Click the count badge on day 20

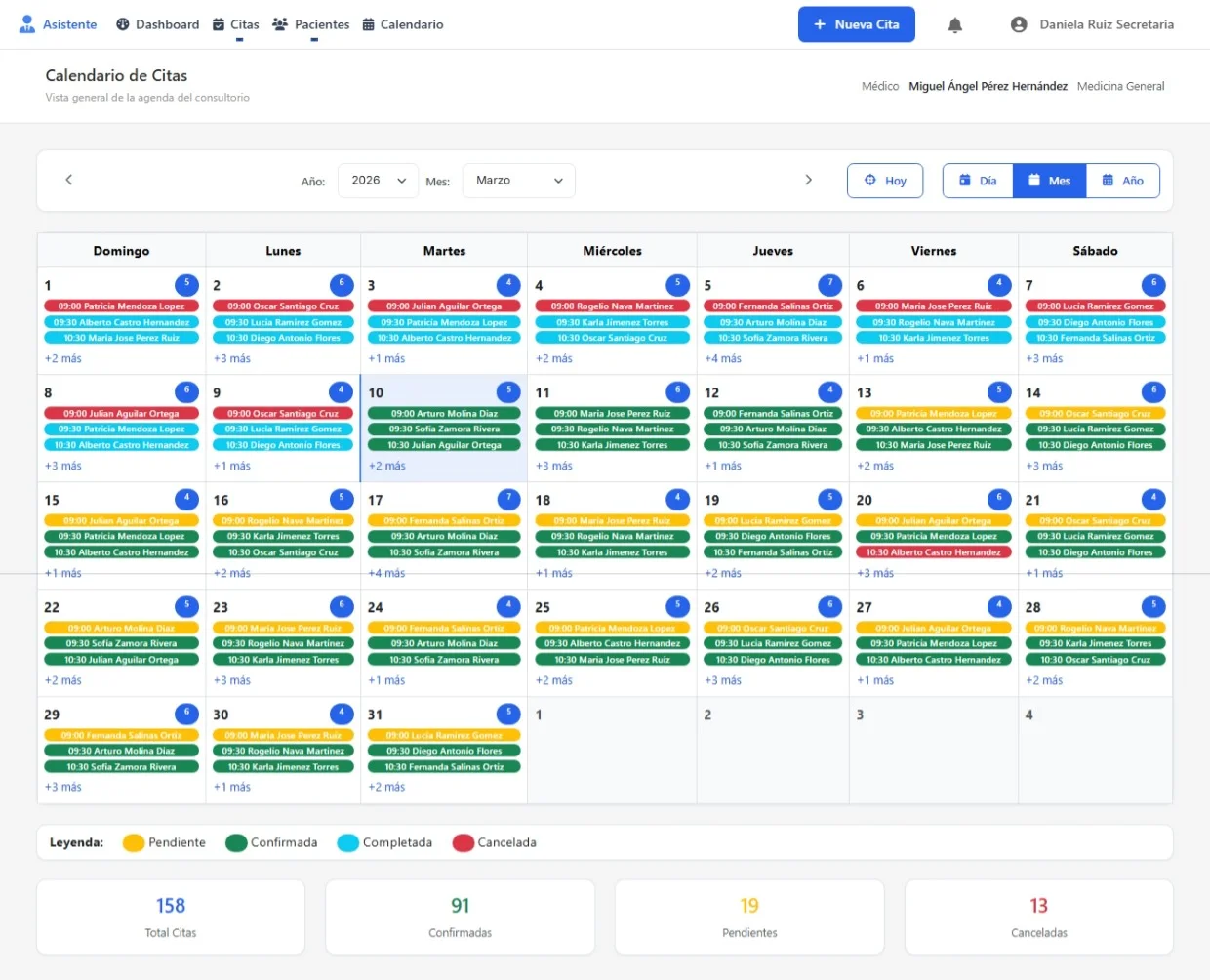(x=999, y=499)
